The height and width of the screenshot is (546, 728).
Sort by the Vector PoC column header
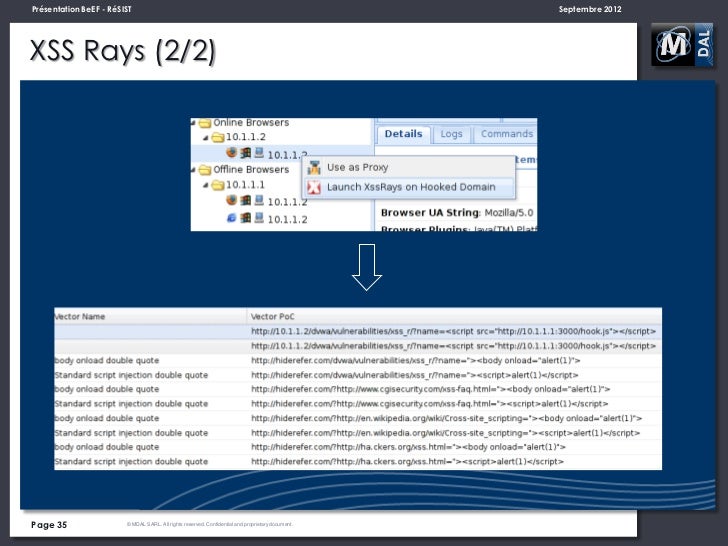pyautogui.click(x=454, y=317)
